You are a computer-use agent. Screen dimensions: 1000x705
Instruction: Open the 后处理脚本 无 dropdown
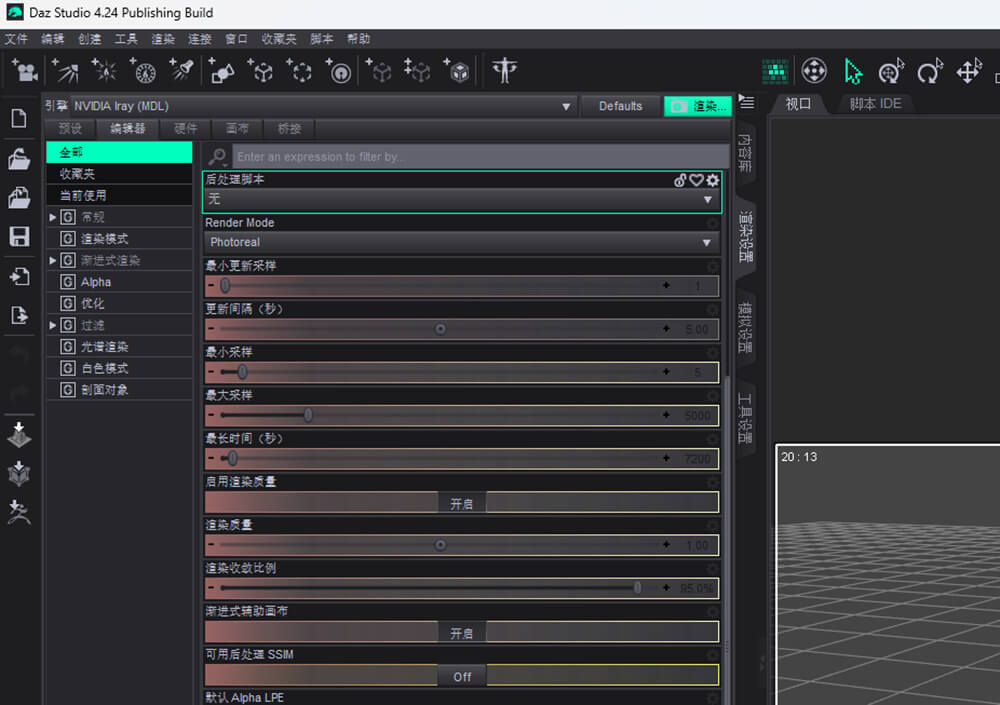(462, 200)
